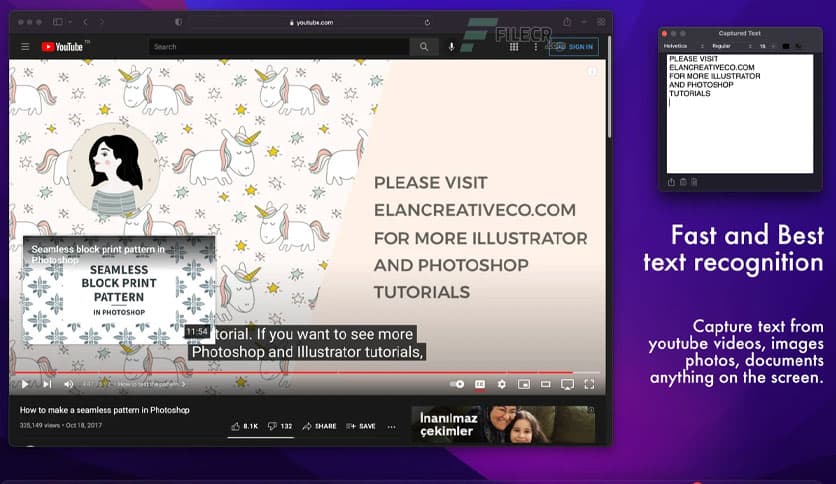The height and width of the screenshot is (484, 836).
Task: Click the share icon in Captured Text window
Action: tap(672, 182)
